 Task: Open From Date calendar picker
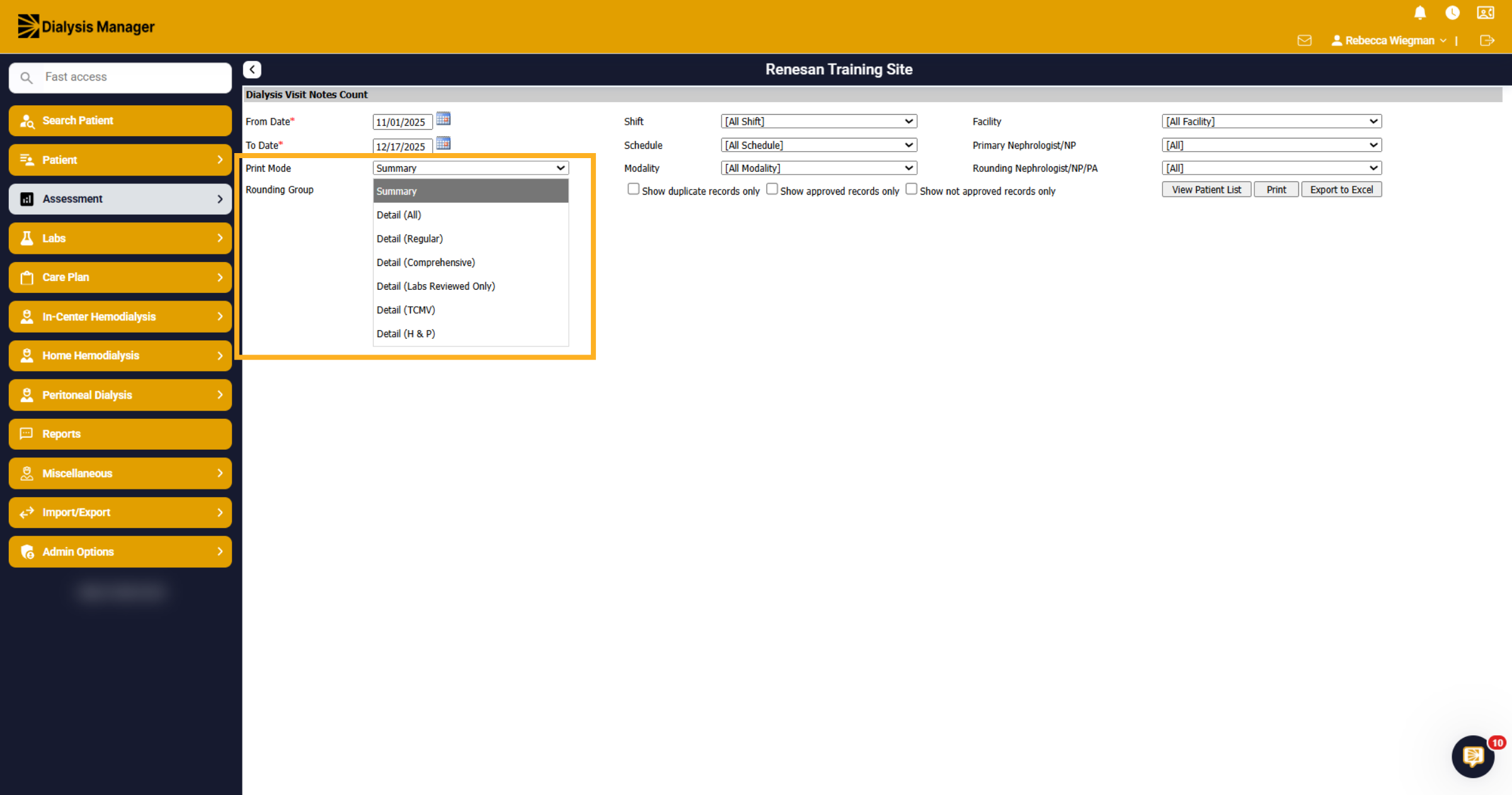click(x=444, y=119)
